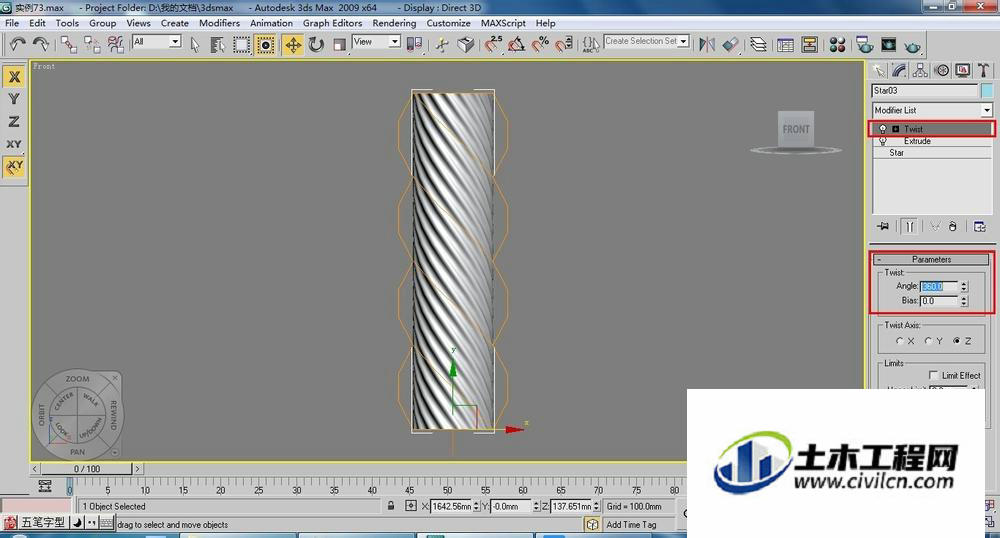Activate the Select and Rotate tool

tap(316, 44)
